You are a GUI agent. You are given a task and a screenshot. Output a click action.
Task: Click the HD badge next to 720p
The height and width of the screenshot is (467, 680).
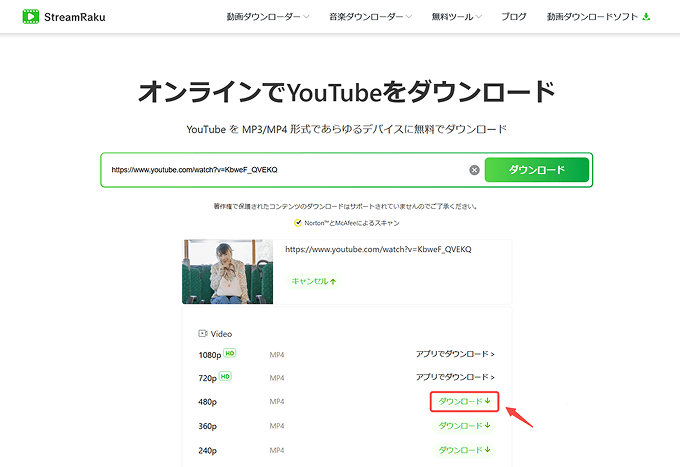tap(225, 376)
